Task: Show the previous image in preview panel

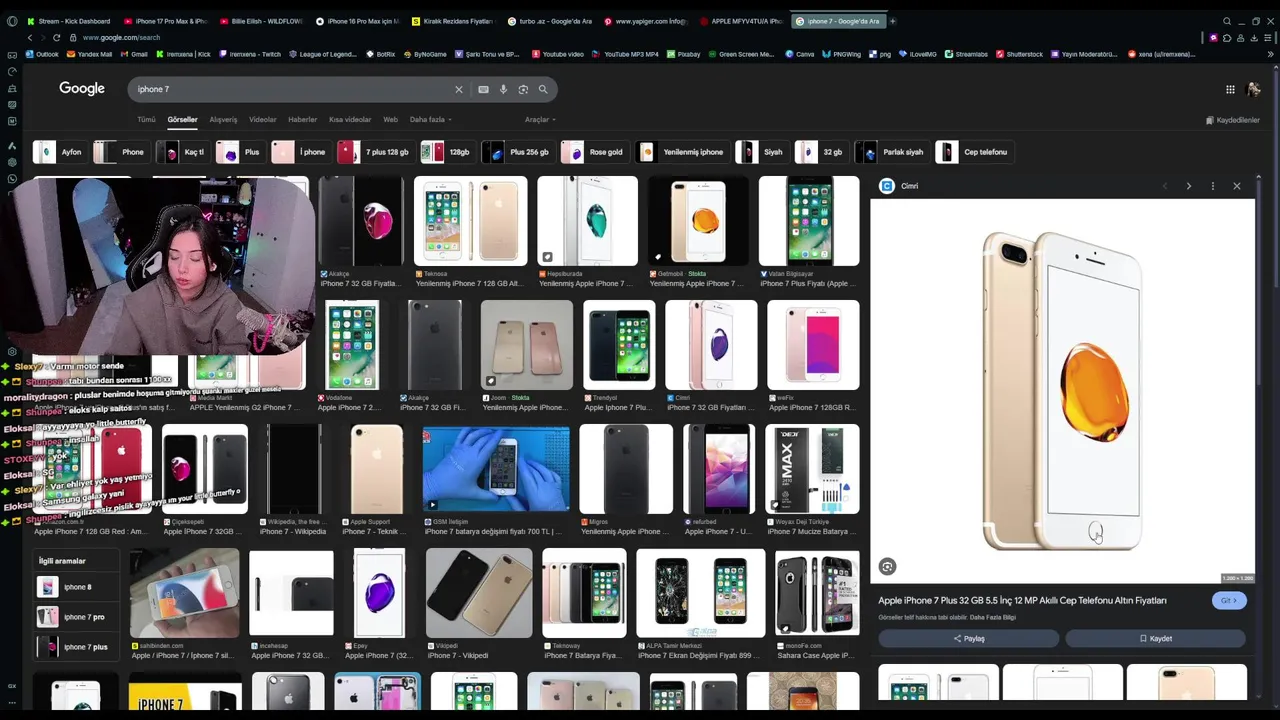Action: [x=1164, y=186]
